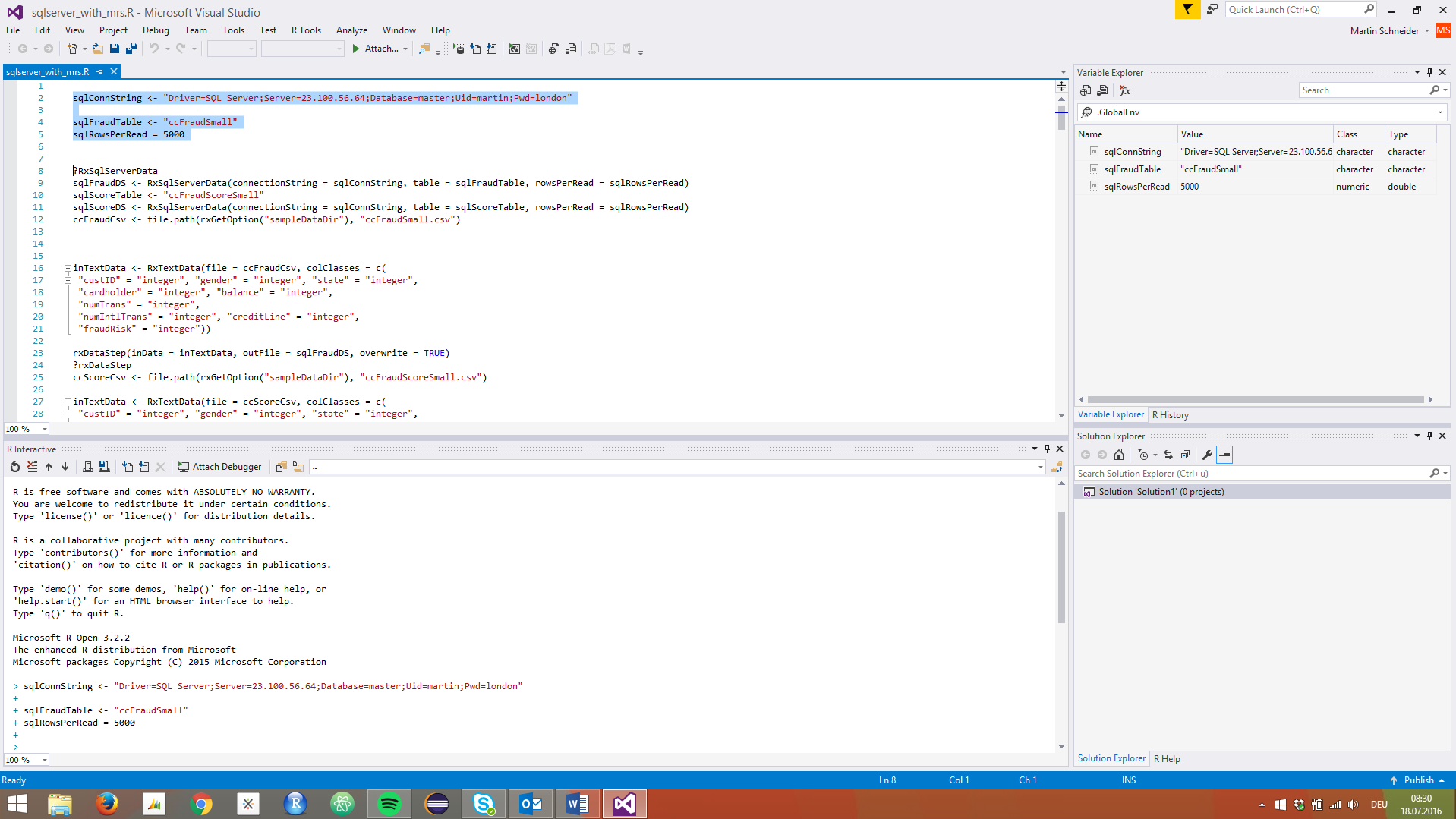Click the Plots window icon in main toolbar
This screenshot has width=1456, height=819.
click(514, 49)
